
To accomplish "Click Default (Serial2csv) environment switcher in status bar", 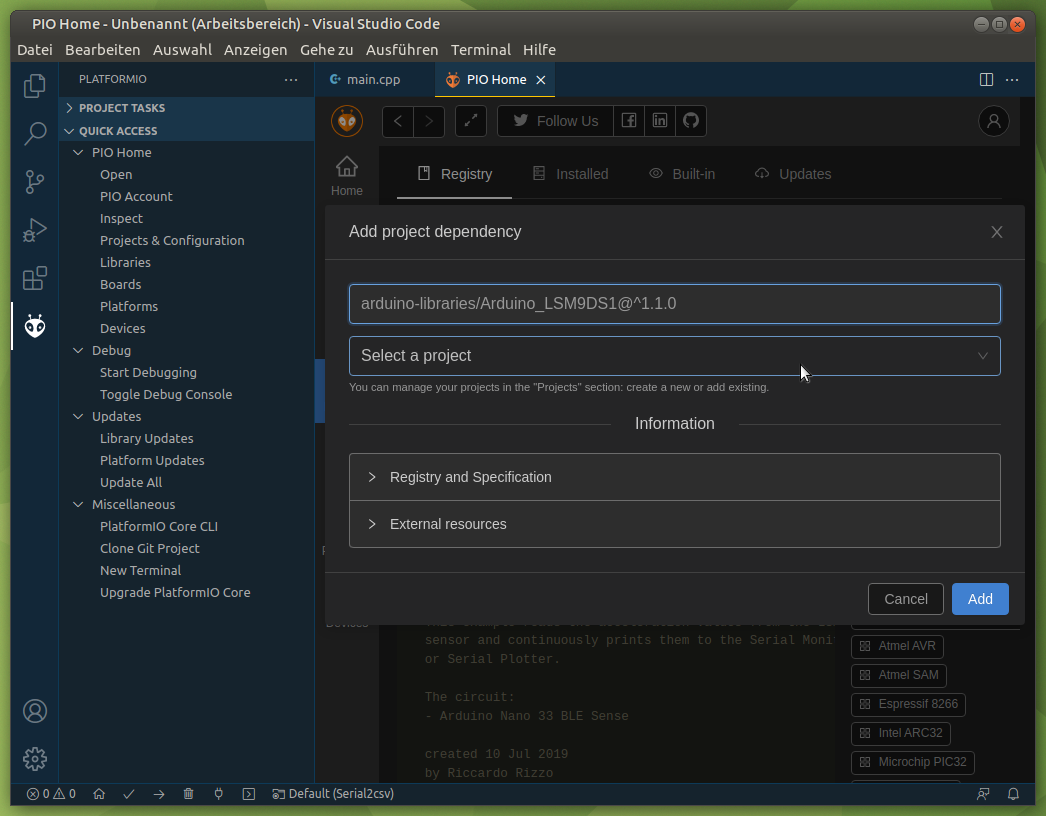I will tap(333, 794).
